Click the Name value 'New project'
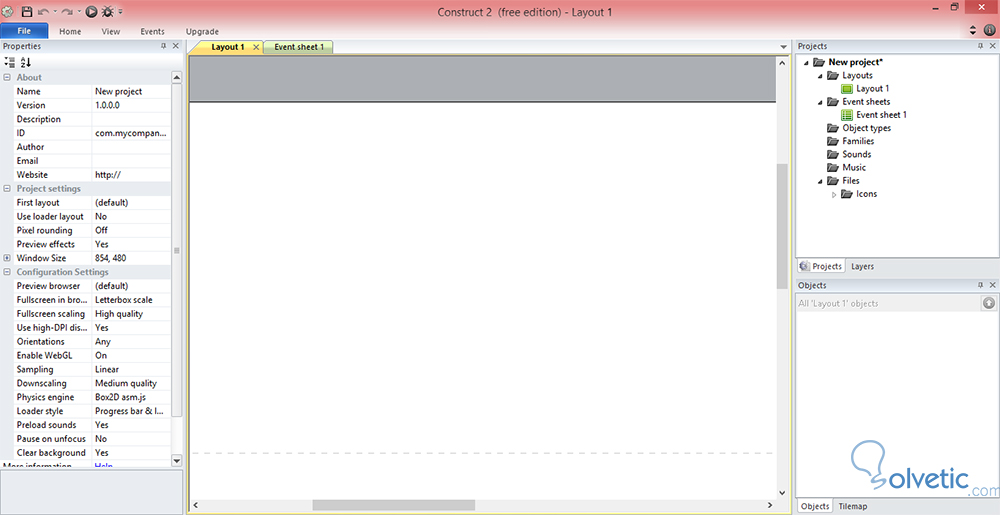Image resolution: width=1000 pixels, height=515 pixels. coord(131,91)
